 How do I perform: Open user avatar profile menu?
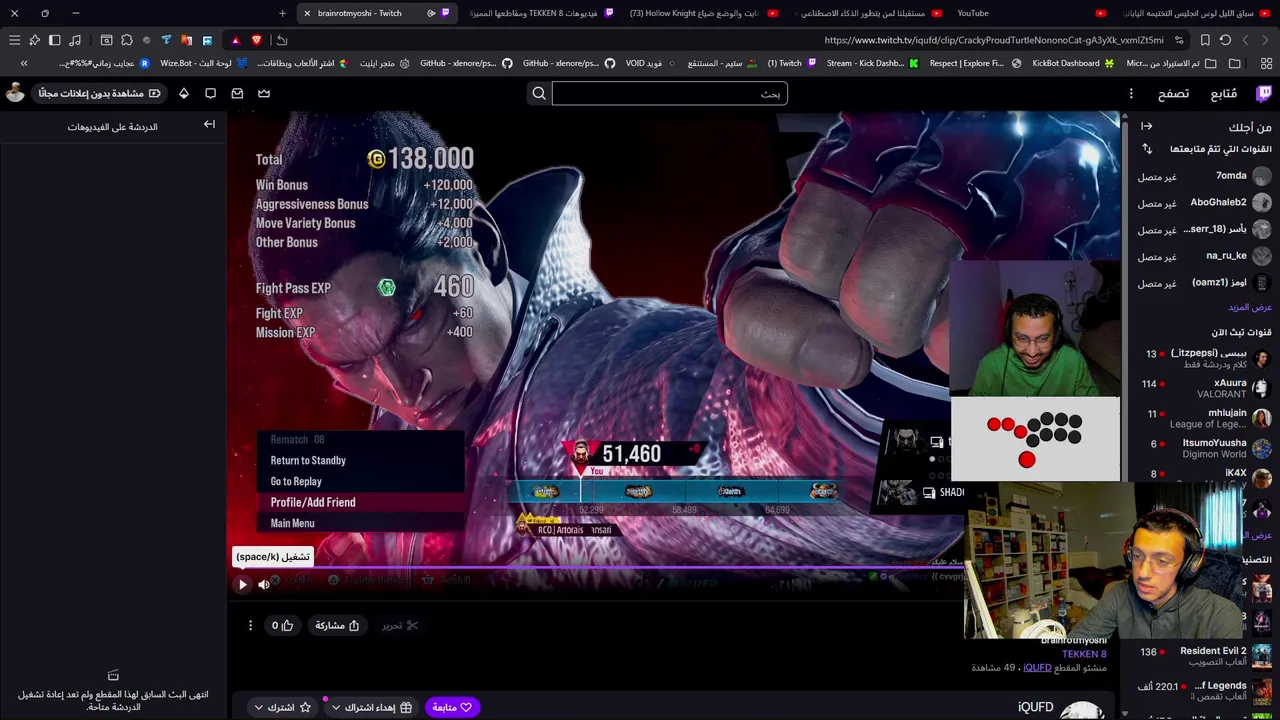tap(15, 93)
